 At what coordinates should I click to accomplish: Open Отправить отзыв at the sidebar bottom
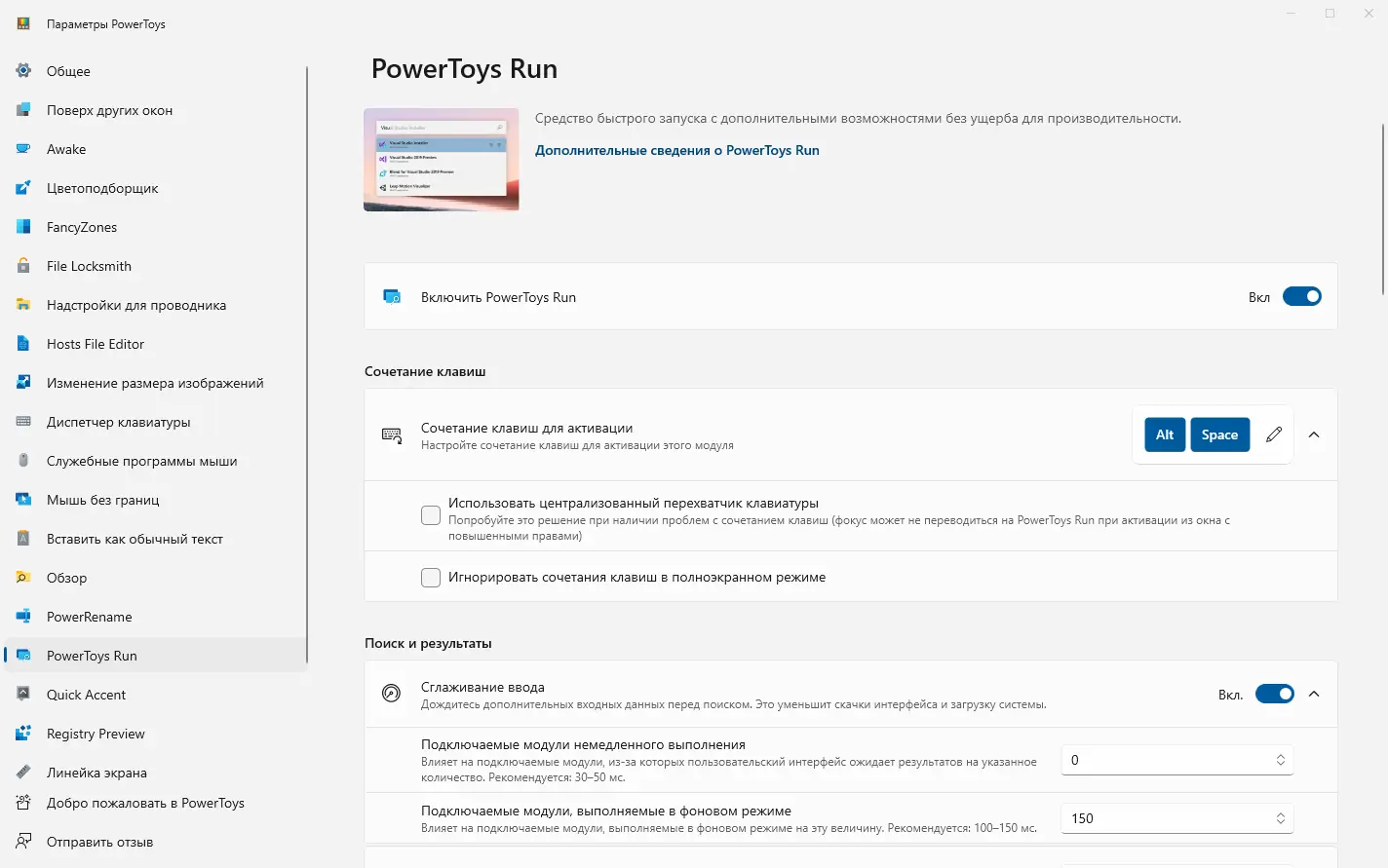[x=156, y=842]
